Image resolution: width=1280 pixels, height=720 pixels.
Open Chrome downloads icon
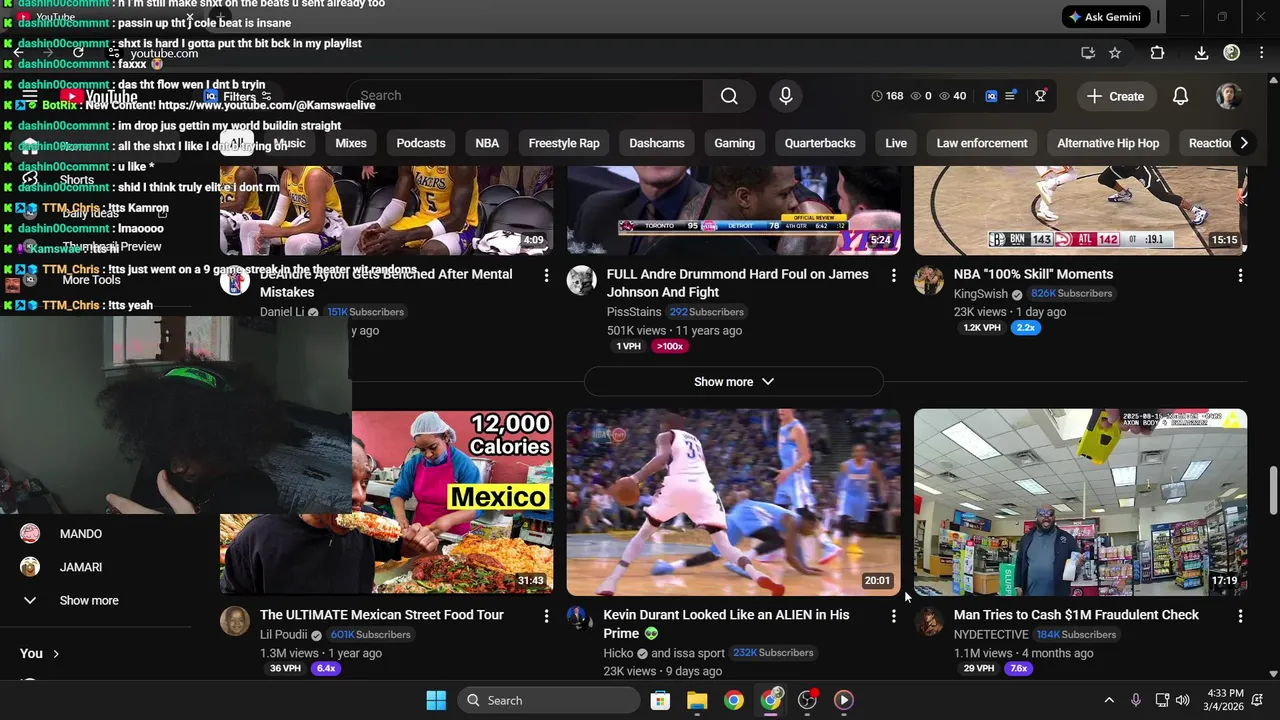(x=1202, y=53)
